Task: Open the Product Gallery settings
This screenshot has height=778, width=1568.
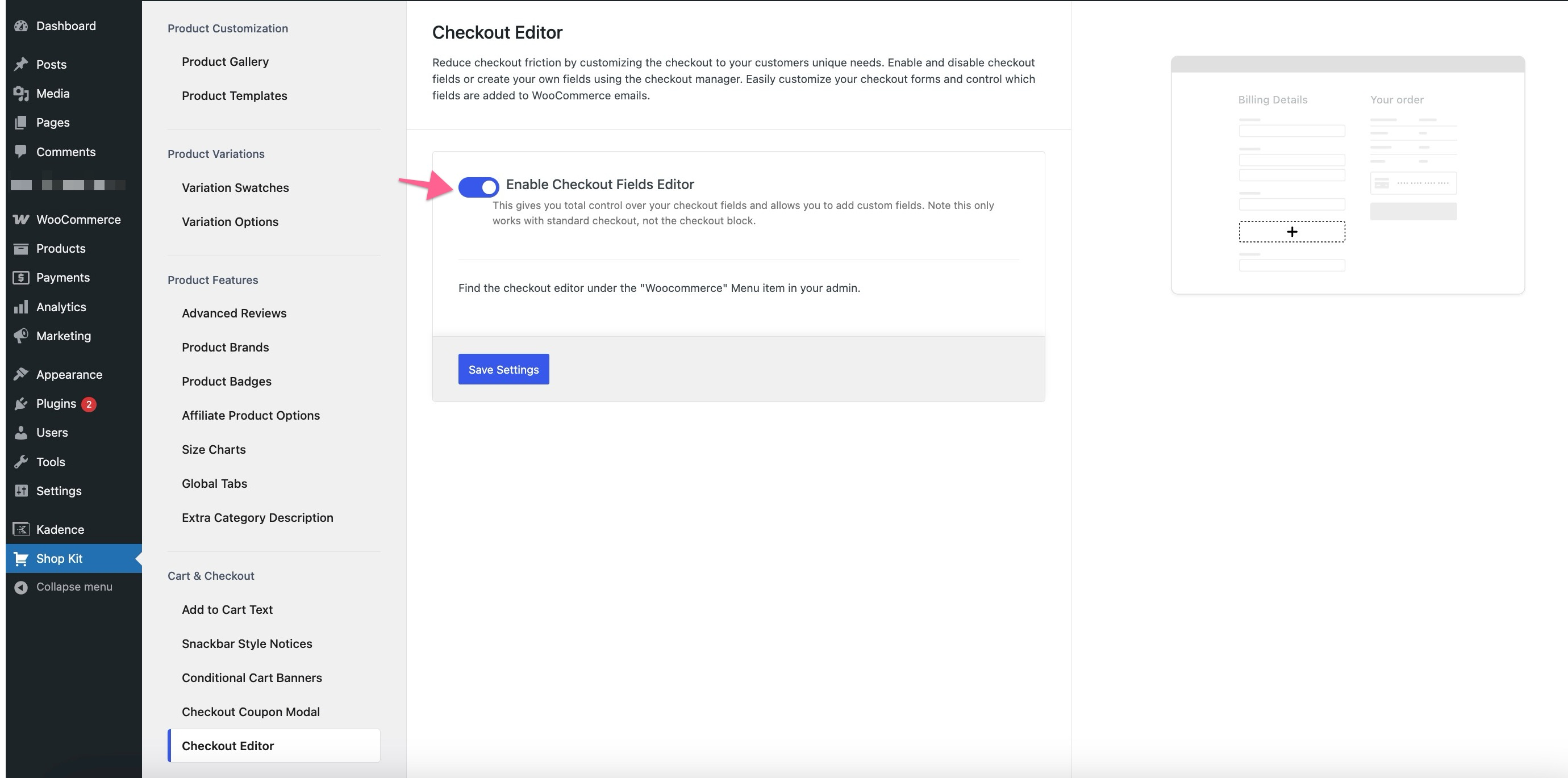Action: coord(224,61)
